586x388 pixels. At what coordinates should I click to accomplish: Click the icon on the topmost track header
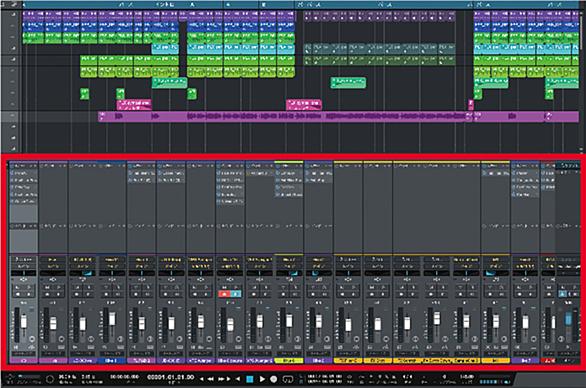click(x=13, y=15)
